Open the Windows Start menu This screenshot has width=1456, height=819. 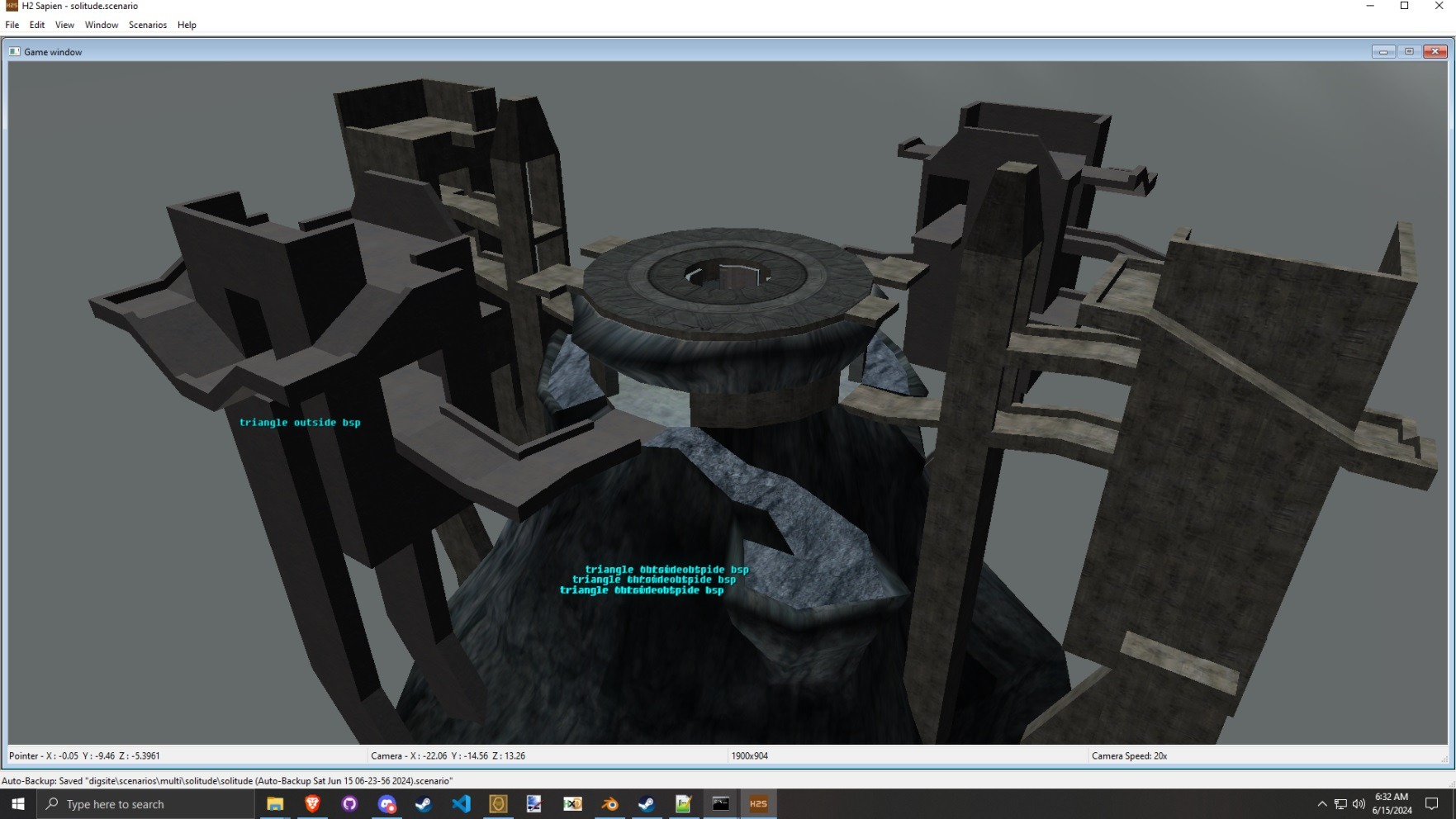click(18, 803)
